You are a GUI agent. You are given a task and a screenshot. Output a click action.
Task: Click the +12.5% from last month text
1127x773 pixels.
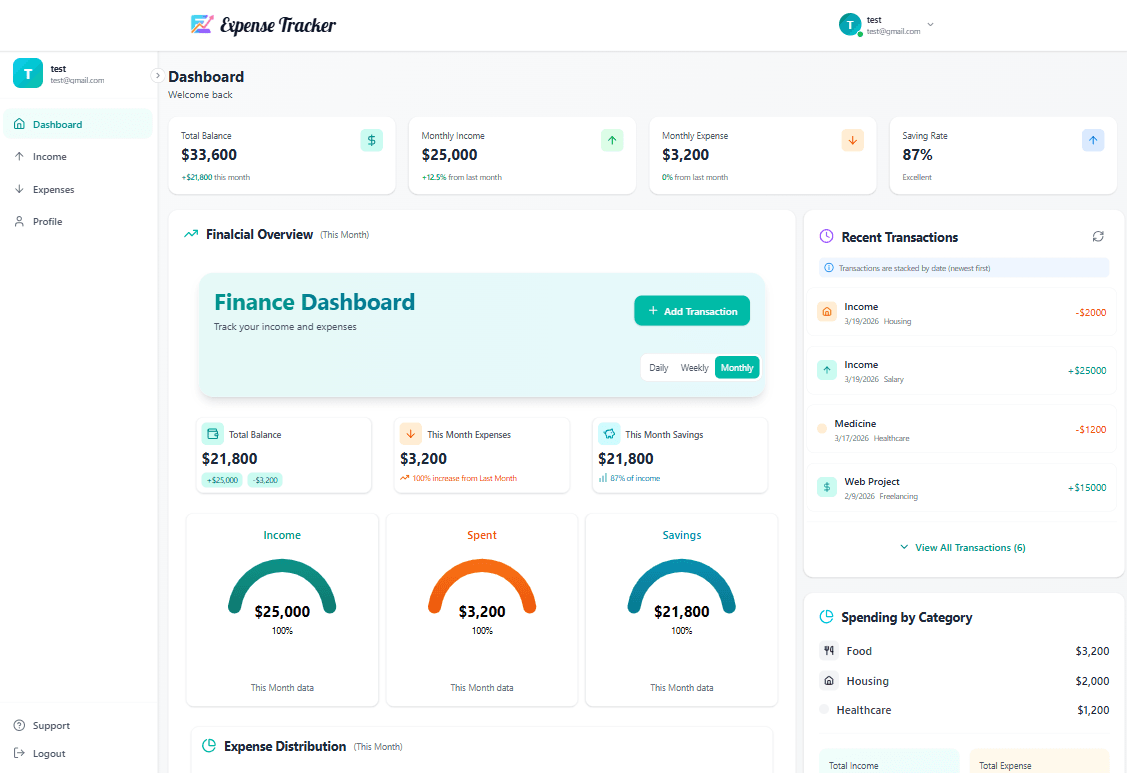pyautogui.click(x=461, y=177)
